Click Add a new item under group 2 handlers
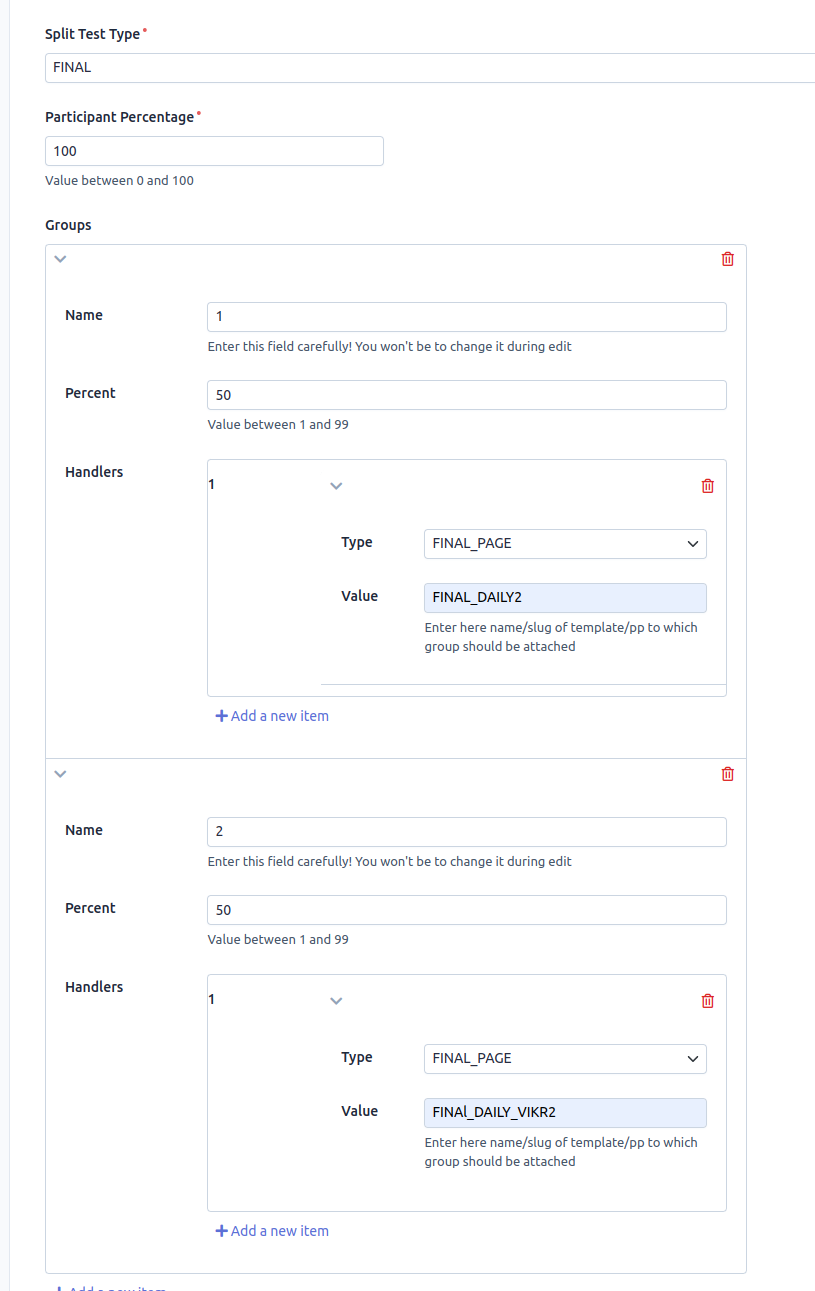This screenshot has height=1291, width=815. [x=272, y=1230]
